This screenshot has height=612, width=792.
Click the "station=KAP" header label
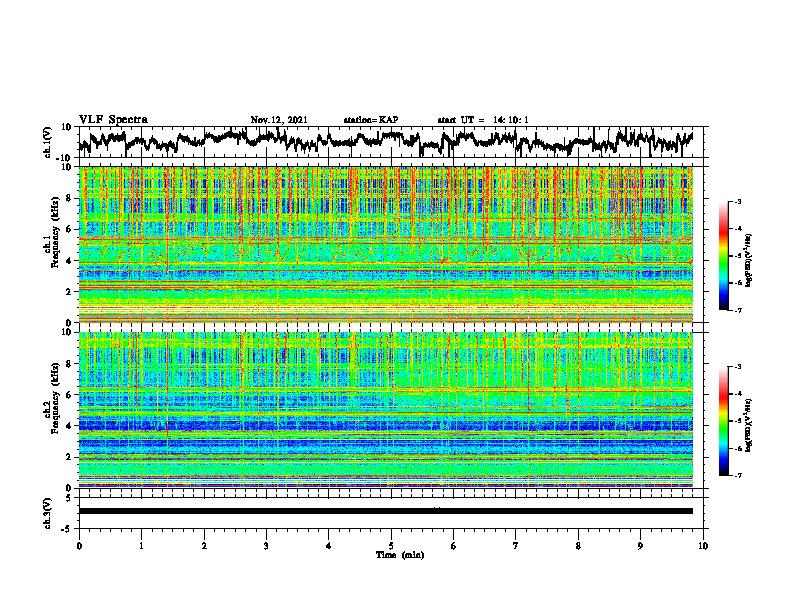371,120
